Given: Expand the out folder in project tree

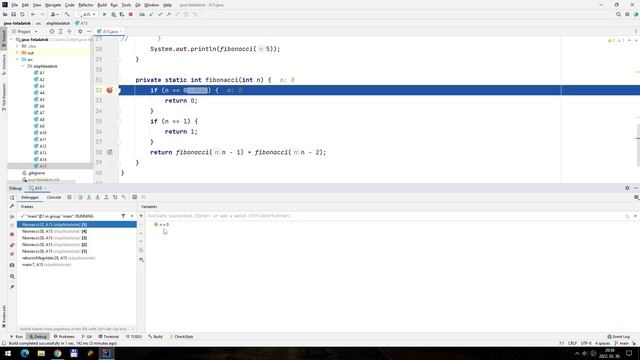Looking at the screenshot, I should [x=17, y=53].
